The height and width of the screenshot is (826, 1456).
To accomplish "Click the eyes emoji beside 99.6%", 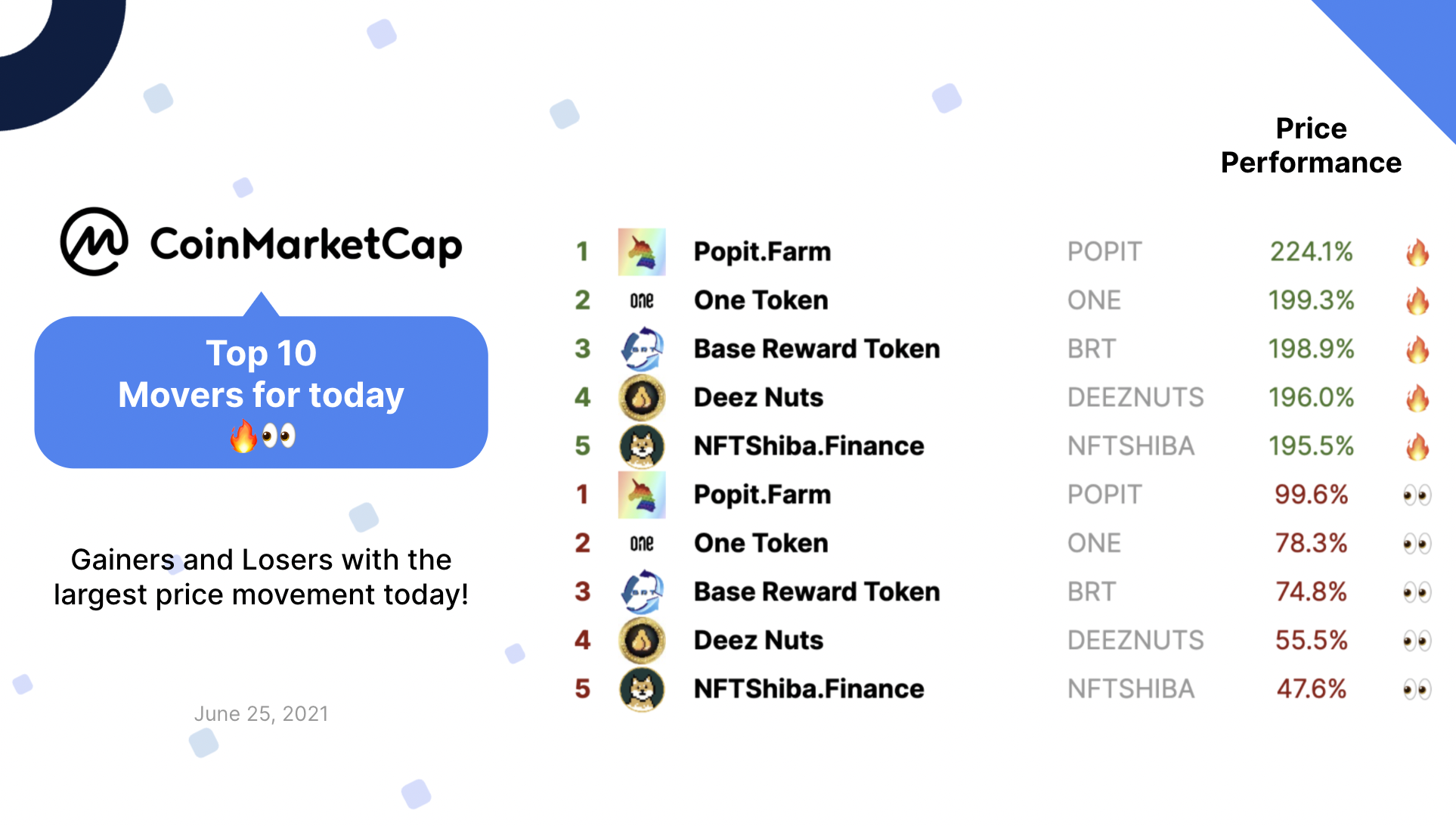I will click(x=1417, y=495).
